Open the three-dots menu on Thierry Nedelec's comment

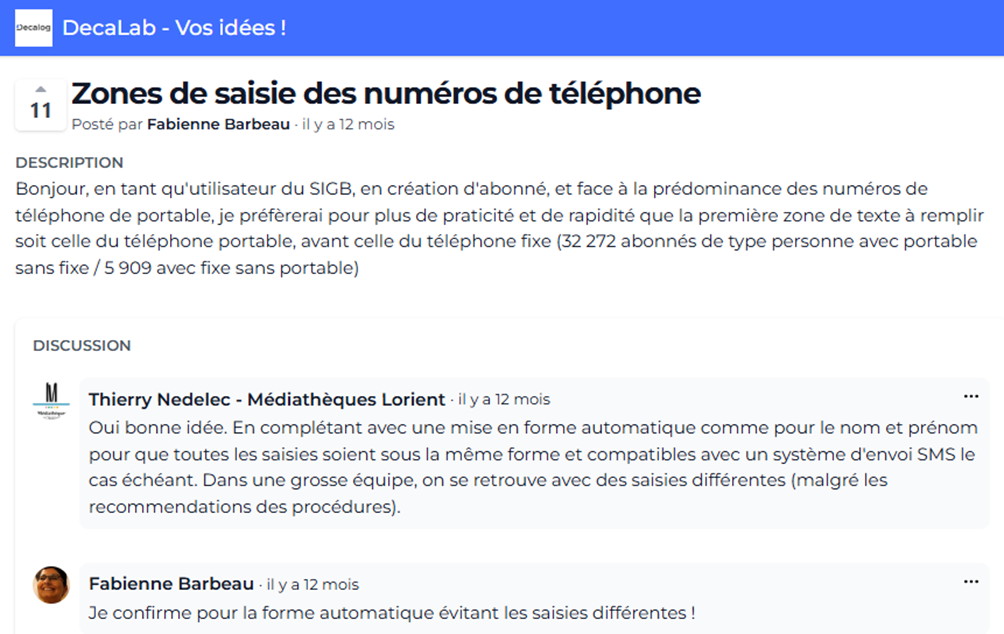tap(970, 396)
